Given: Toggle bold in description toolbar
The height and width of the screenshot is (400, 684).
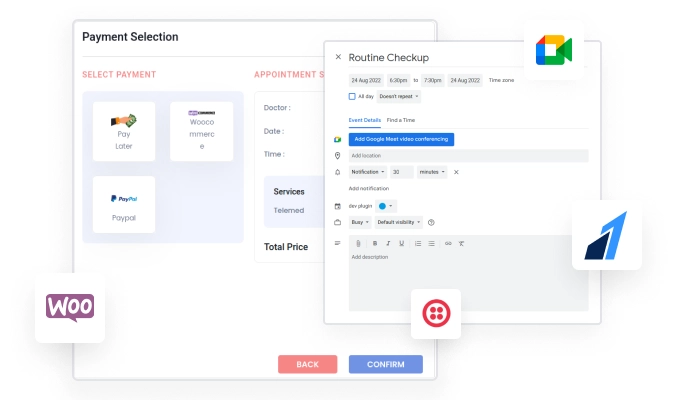Looking at the screenshot, I should pos(375,243).
